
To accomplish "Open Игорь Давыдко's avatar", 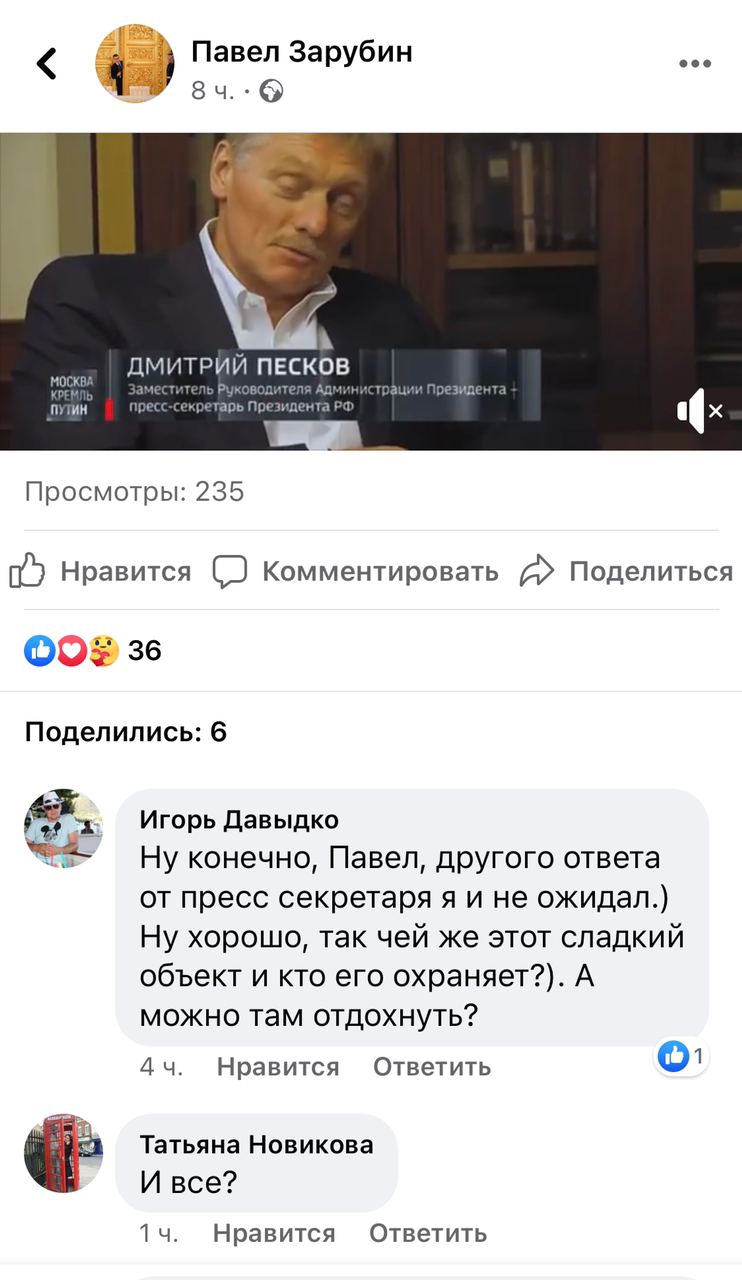I will [x=63, y=828].
